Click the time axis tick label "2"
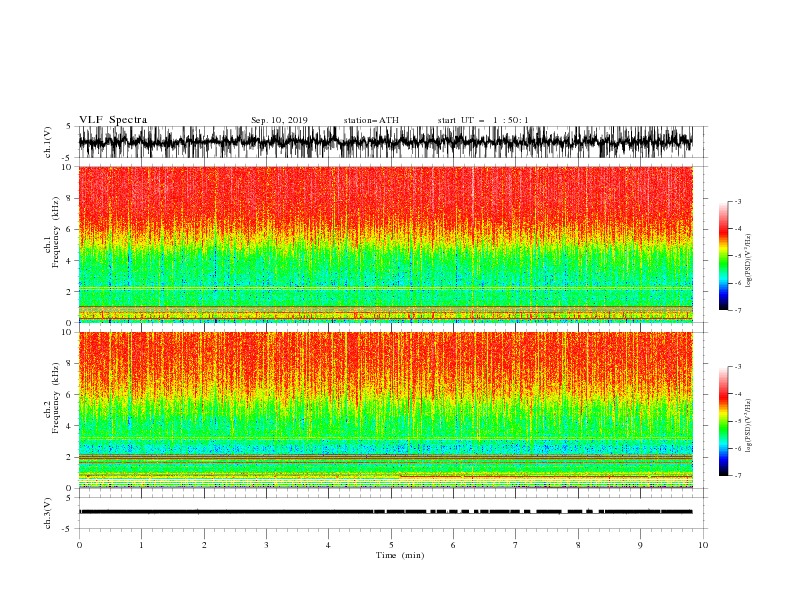This screenshot has height=612, width=792. 204,545
